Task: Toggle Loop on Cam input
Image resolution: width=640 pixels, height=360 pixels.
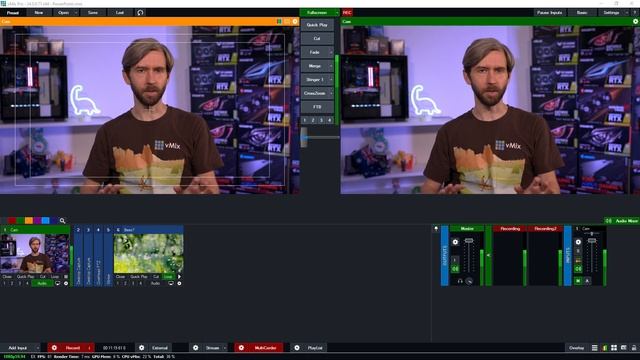Action: (x=55, y=276)
